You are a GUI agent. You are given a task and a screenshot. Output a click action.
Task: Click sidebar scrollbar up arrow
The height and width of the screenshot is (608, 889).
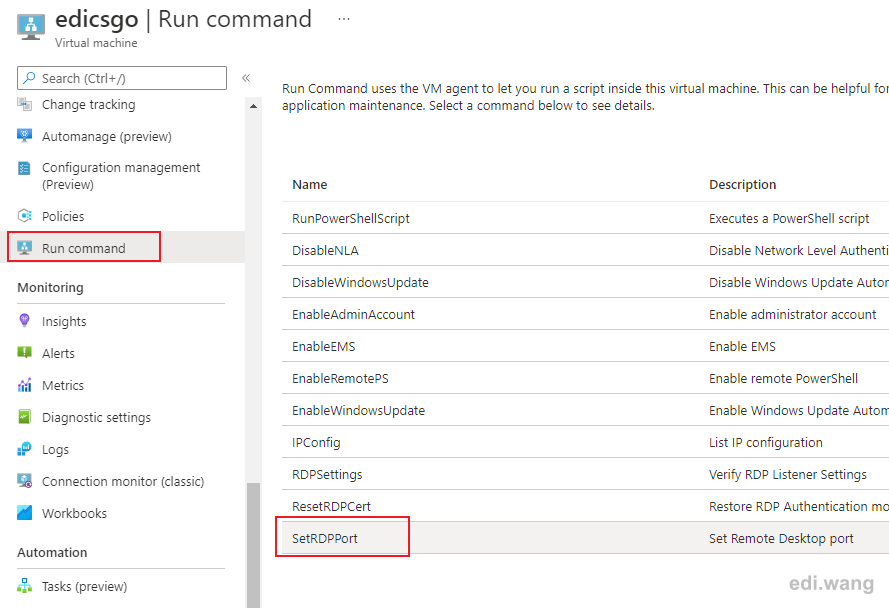(253, 106)
